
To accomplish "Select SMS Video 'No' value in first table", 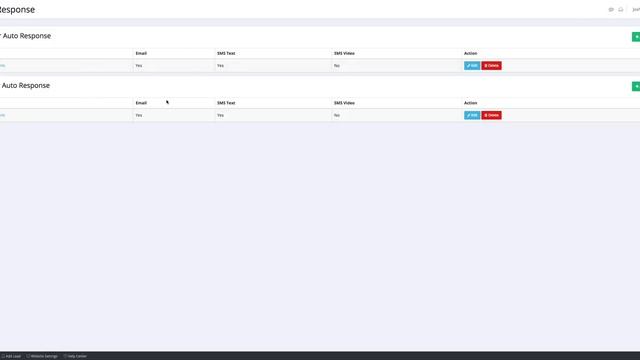I will point(337,66).
